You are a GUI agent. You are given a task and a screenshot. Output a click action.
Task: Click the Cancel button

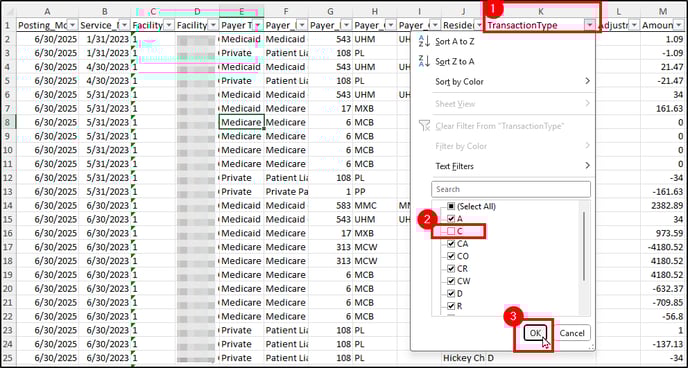point(572,333)
